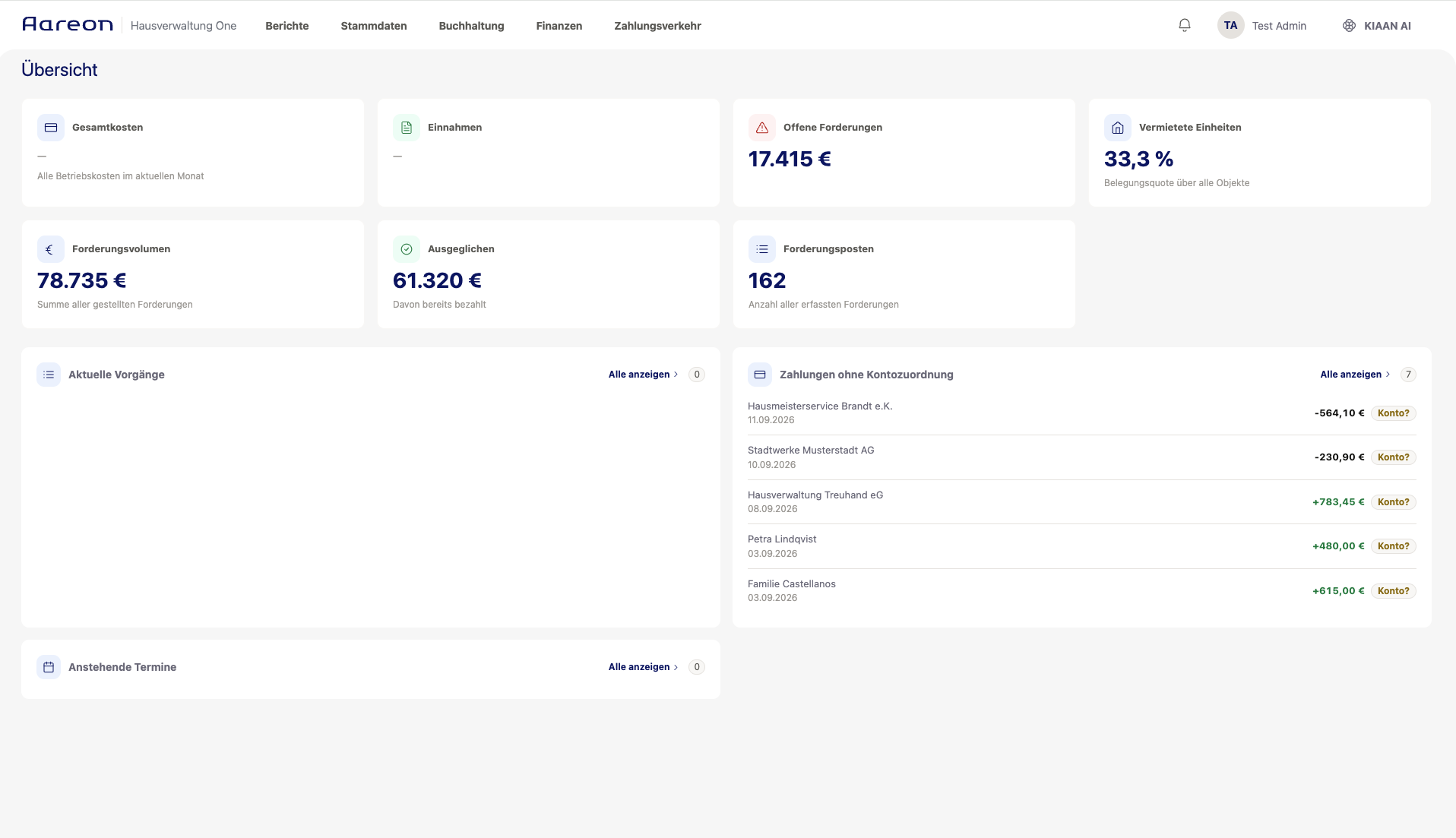Select the Stadtwerke Musterstadt AG payment
This screenshot has height=838, width=1456.
coord(1081,457)
